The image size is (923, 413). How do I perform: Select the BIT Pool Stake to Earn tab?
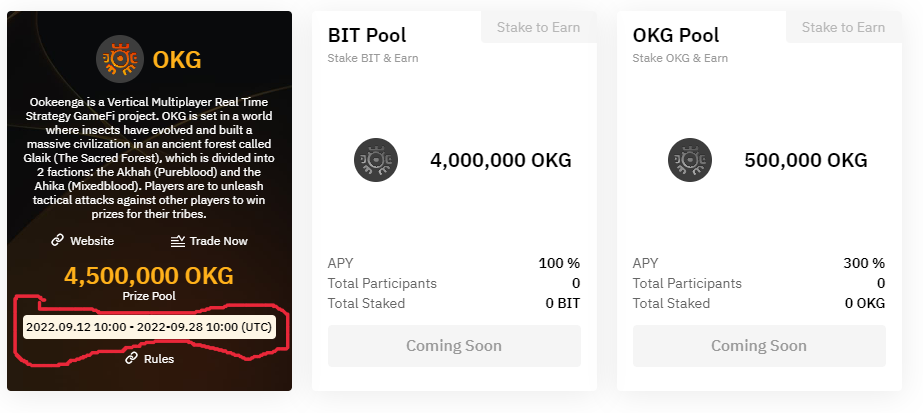click(x=538, y=27)
